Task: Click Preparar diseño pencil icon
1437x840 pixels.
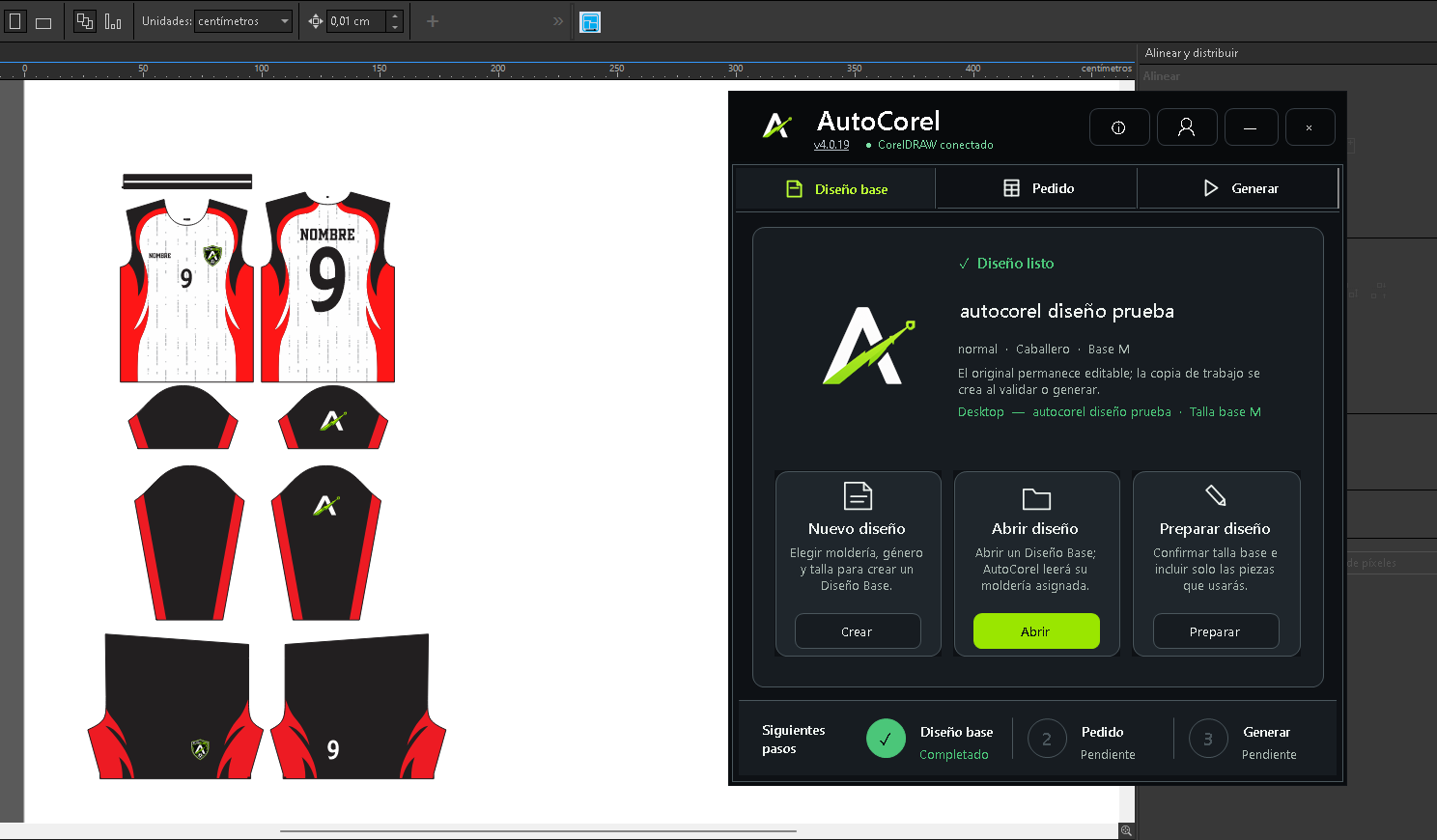Action: (x=1216, y=496)
